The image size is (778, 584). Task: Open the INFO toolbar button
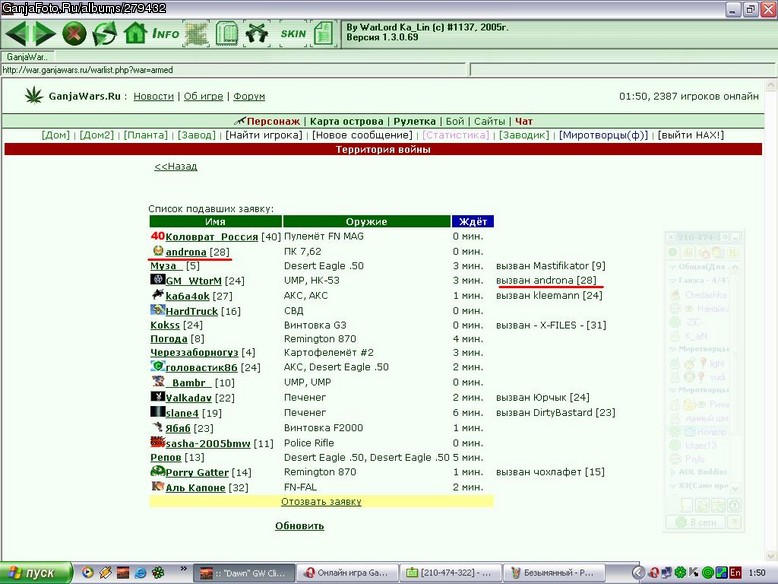tap(166, 34)
